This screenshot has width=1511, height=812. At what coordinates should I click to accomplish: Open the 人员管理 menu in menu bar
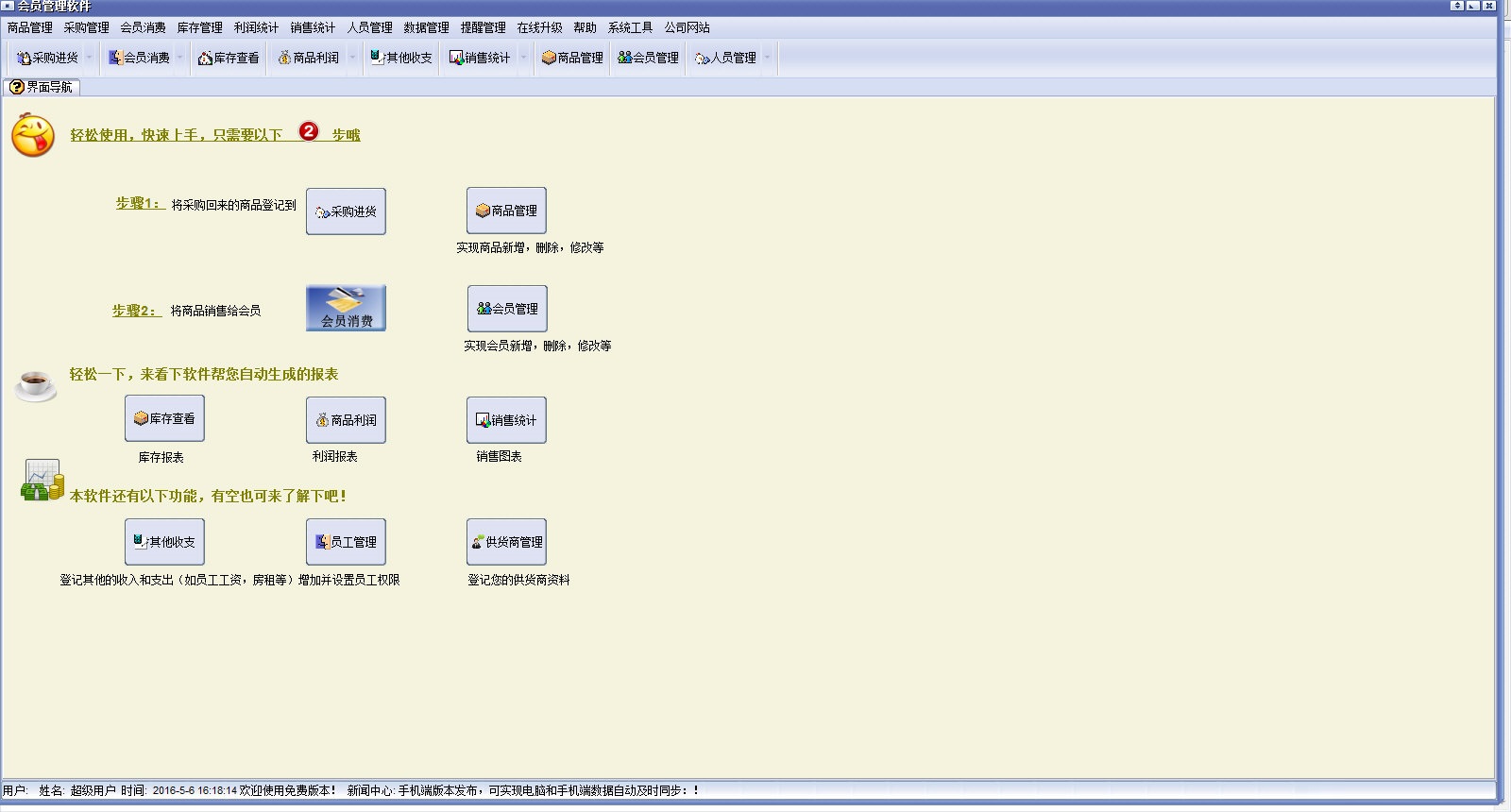(370, 28)
